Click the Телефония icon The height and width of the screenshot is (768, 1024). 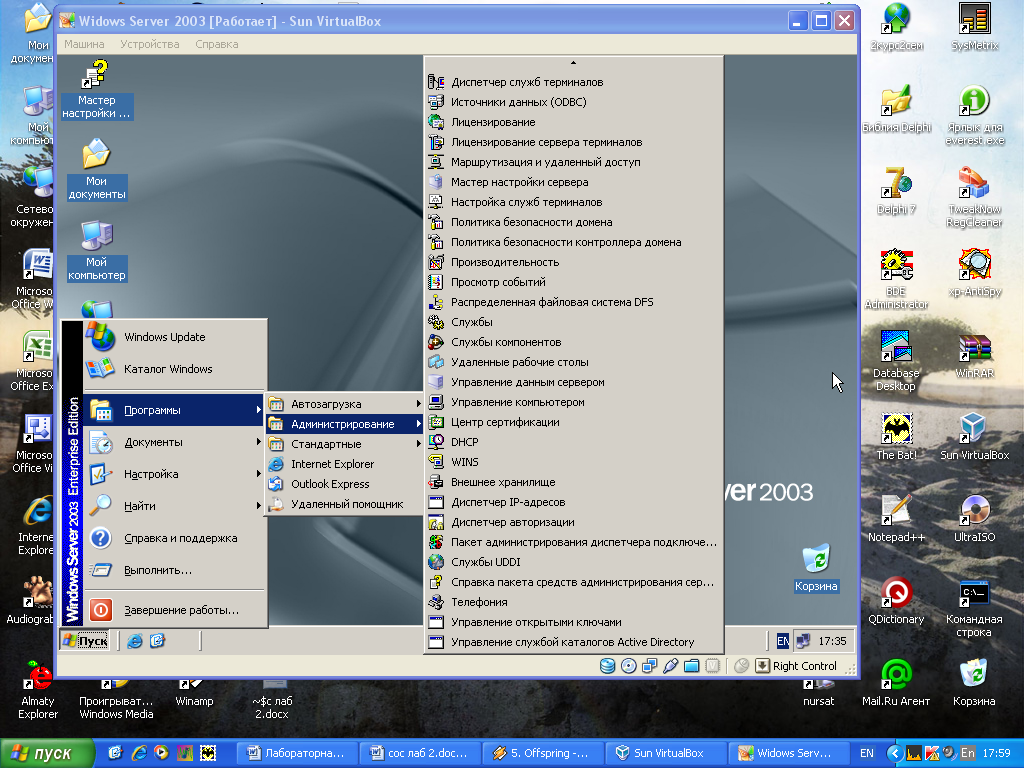click(436, 602)
